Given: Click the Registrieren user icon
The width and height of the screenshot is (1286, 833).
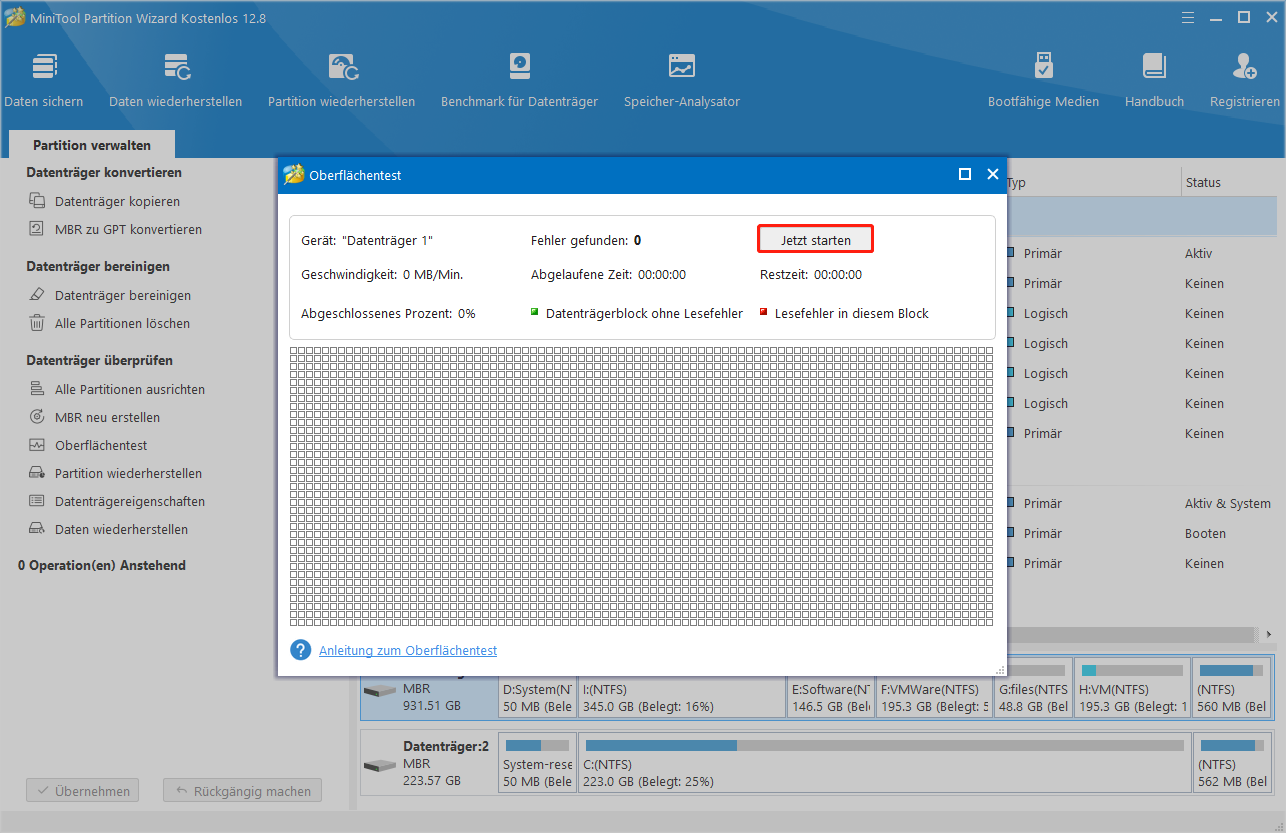Looking at the screenshot, I should click(1245, 67).
